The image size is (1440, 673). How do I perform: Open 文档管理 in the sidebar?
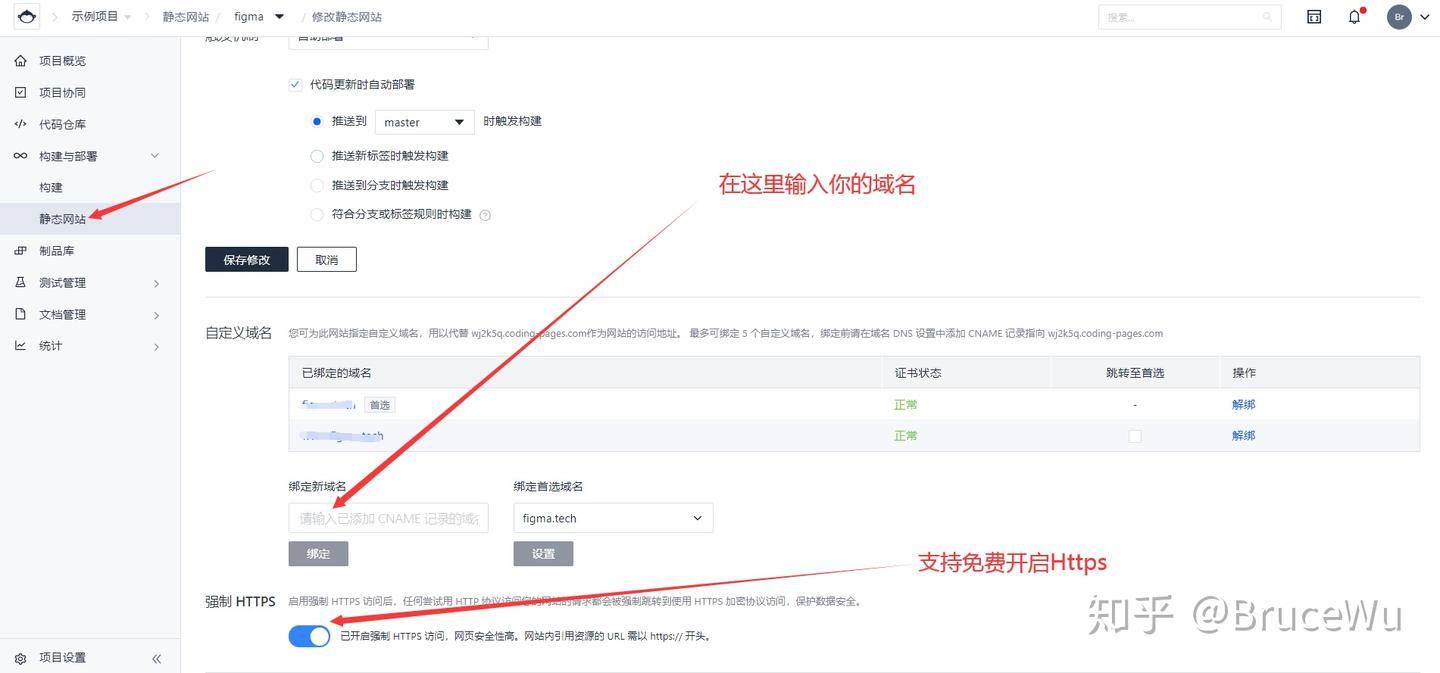tap(60, 314)
